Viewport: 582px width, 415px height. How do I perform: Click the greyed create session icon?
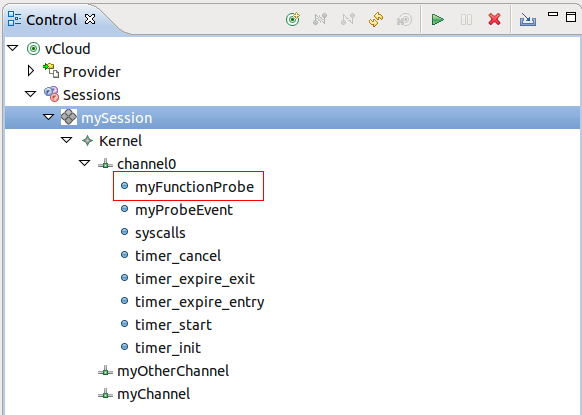[x=404, y=19]
